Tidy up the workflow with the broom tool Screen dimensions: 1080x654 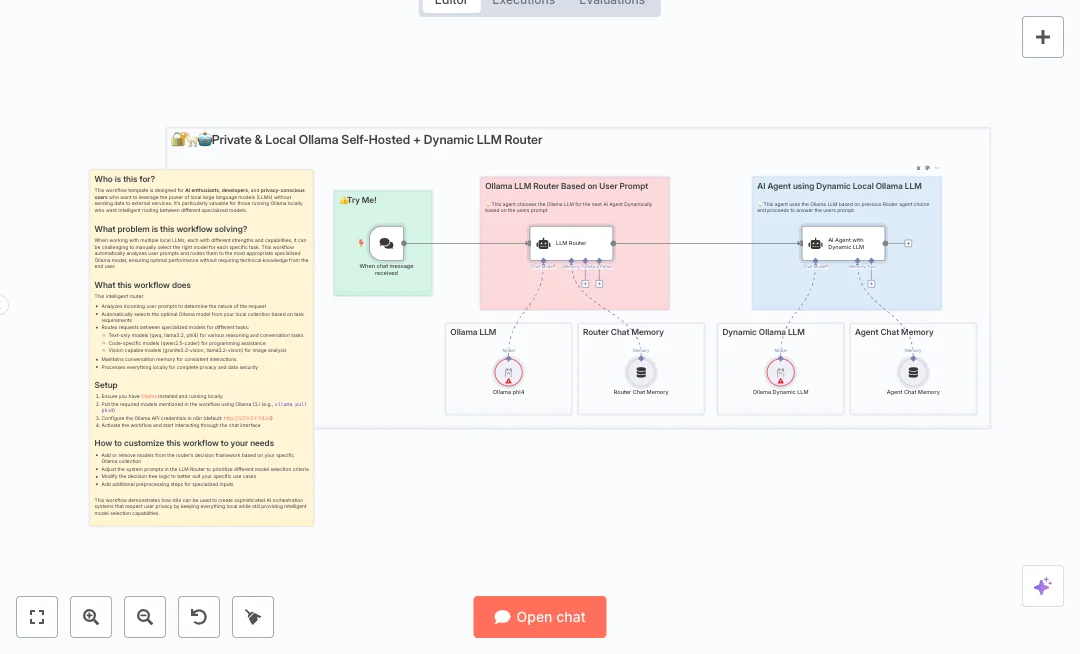tap(253, 617)
